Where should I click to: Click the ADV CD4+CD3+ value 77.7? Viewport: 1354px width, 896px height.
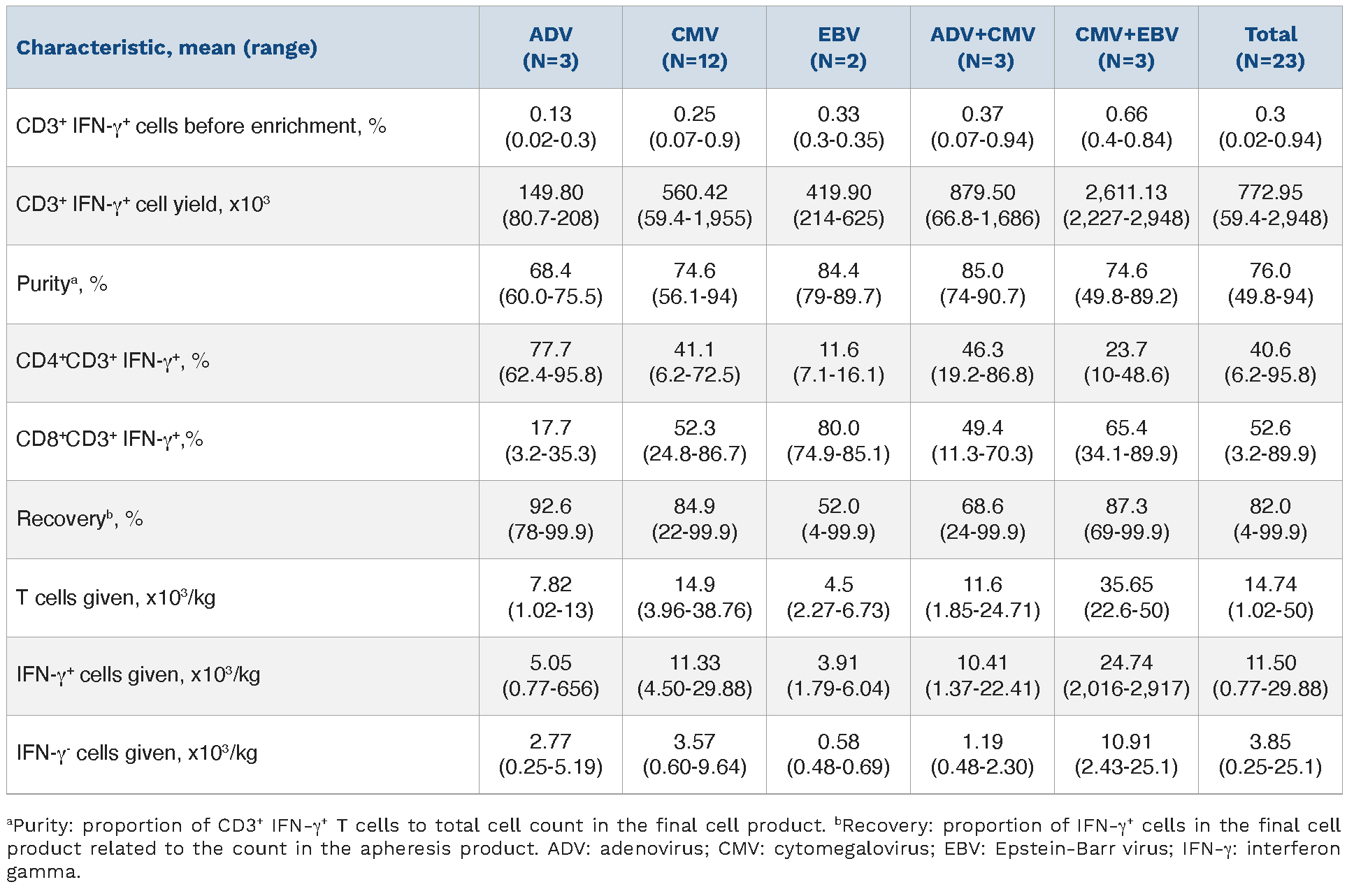point(551,349)
